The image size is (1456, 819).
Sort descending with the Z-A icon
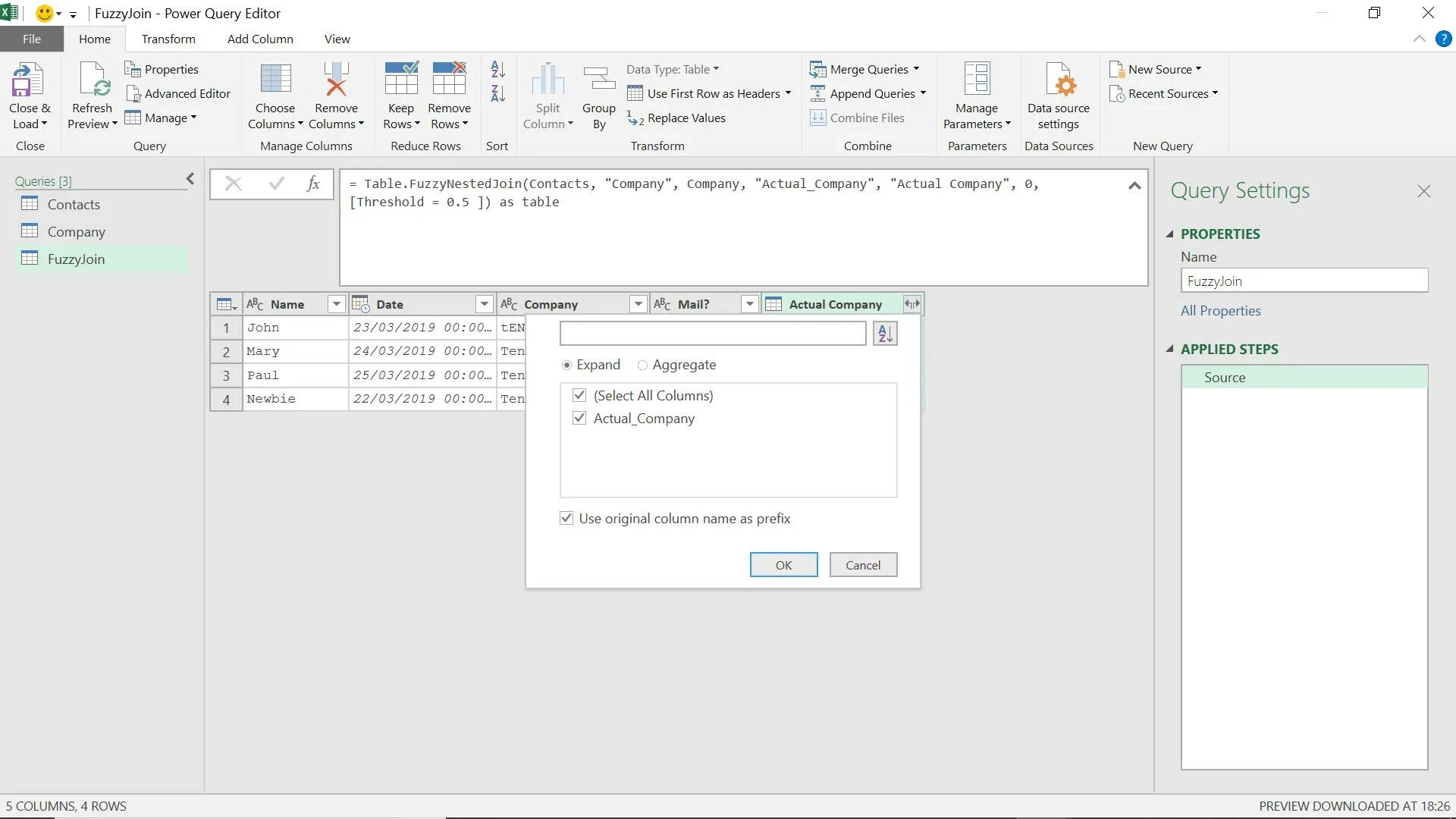coord(497,94)
